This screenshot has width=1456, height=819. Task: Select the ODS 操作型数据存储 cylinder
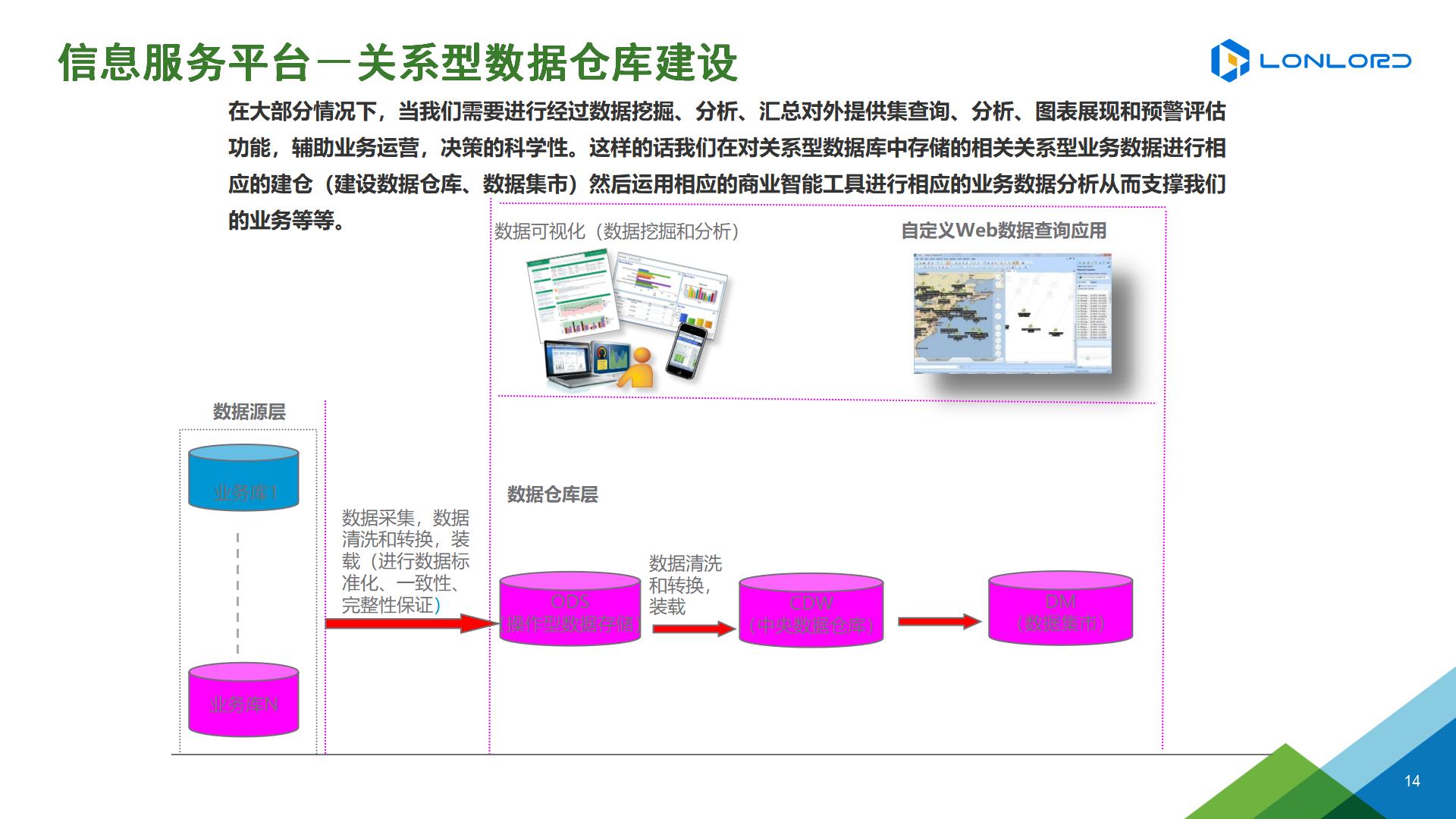570,610
